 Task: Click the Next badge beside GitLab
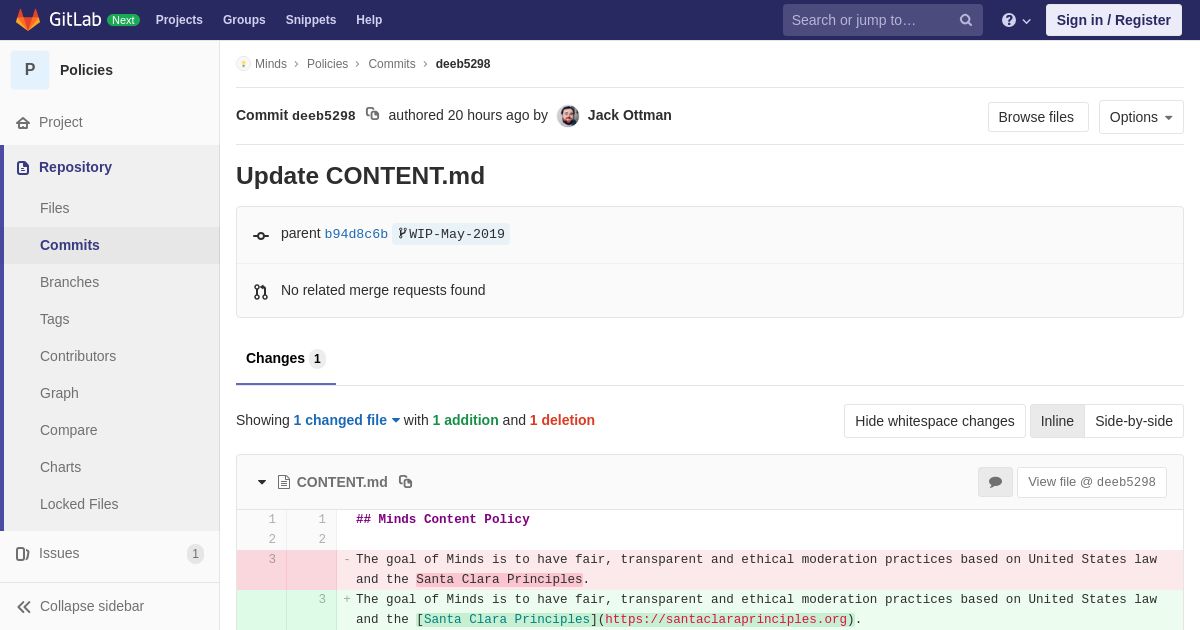tap(123, 20)
